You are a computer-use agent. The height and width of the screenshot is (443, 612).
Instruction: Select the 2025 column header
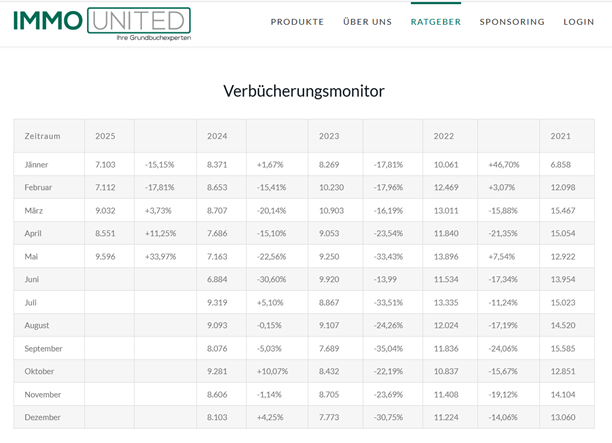point(106,135)
